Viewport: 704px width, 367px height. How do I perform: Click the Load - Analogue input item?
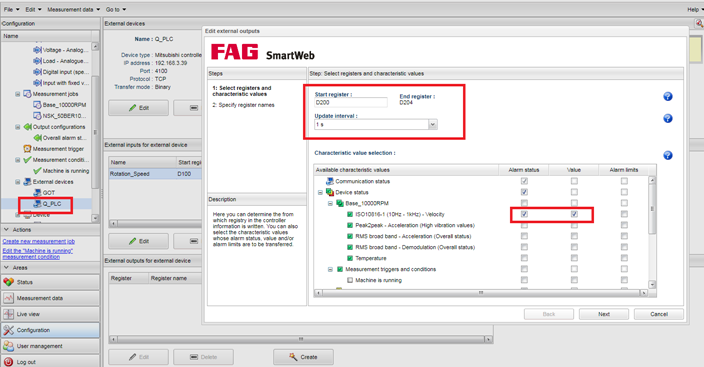click(x=61, y=61)
